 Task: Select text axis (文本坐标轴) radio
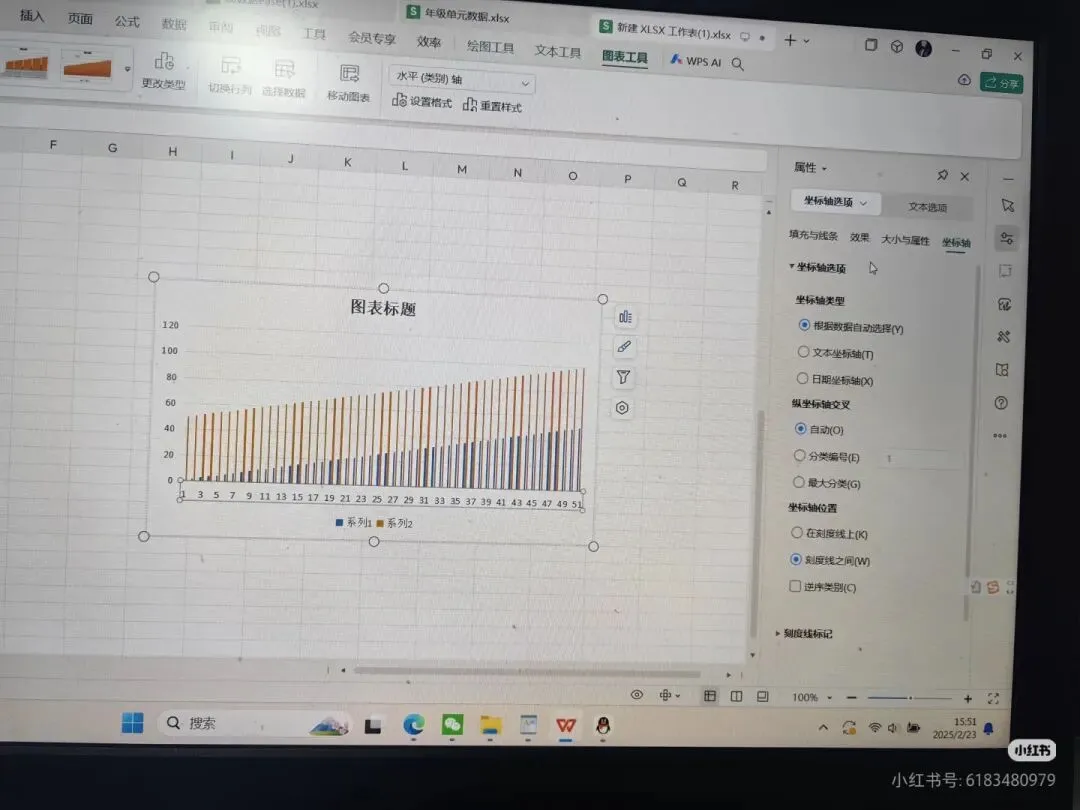(x=803, y=351)
